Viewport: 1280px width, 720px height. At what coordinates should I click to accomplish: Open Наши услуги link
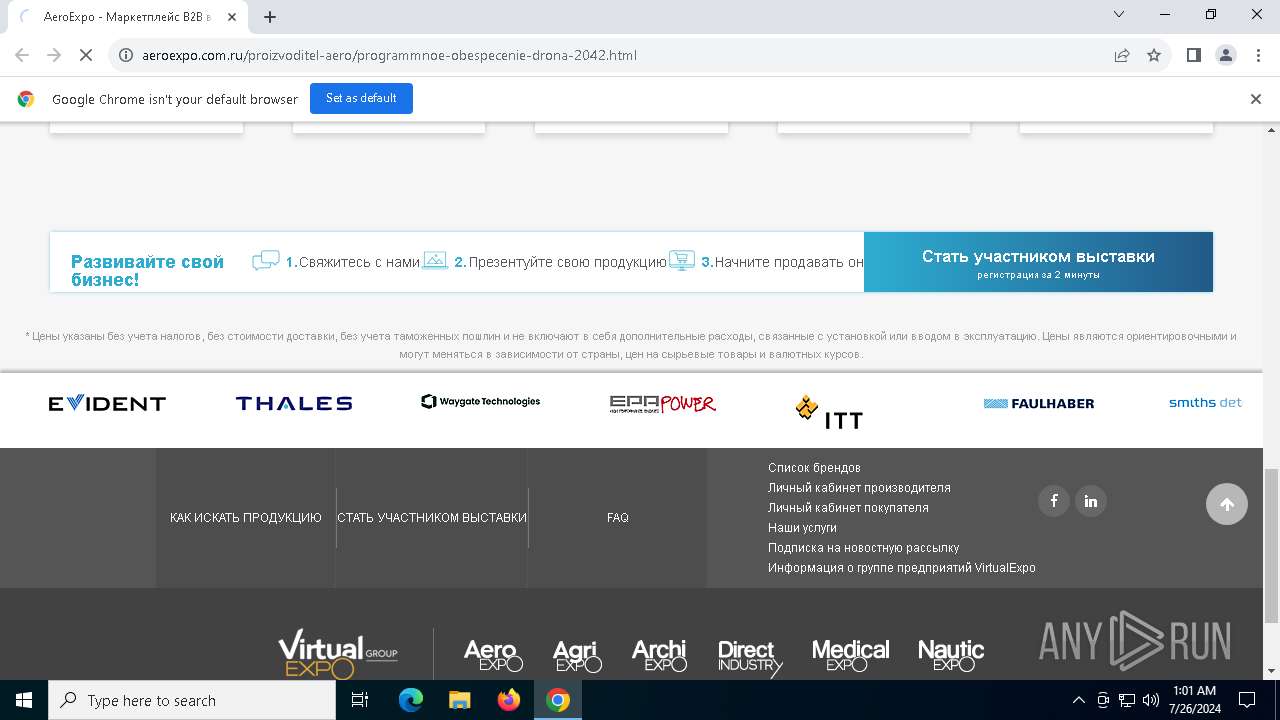pos(802,528)
